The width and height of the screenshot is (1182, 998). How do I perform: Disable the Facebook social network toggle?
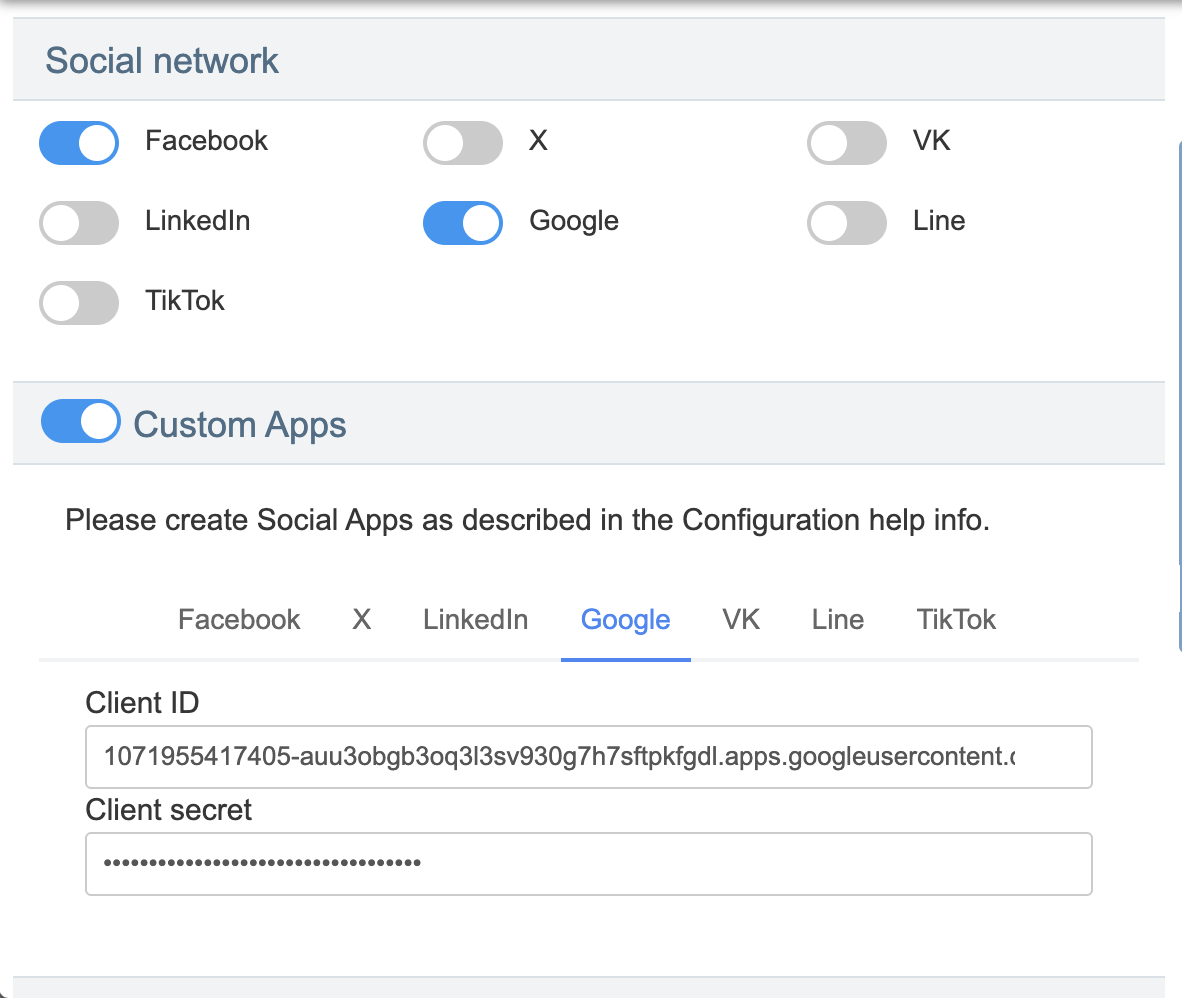[x=78, y=142]
